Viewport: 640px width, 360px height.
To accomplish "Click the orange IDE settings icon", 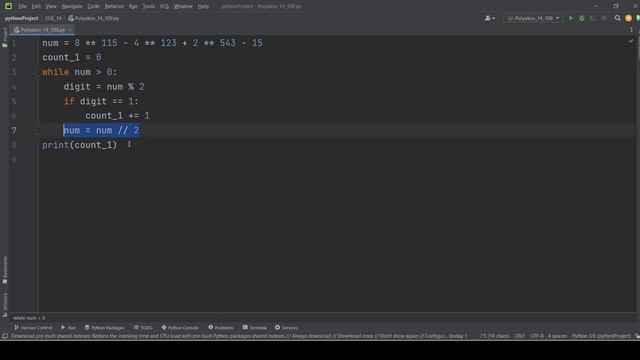I will pyautogui.click(x=629, y=18).
